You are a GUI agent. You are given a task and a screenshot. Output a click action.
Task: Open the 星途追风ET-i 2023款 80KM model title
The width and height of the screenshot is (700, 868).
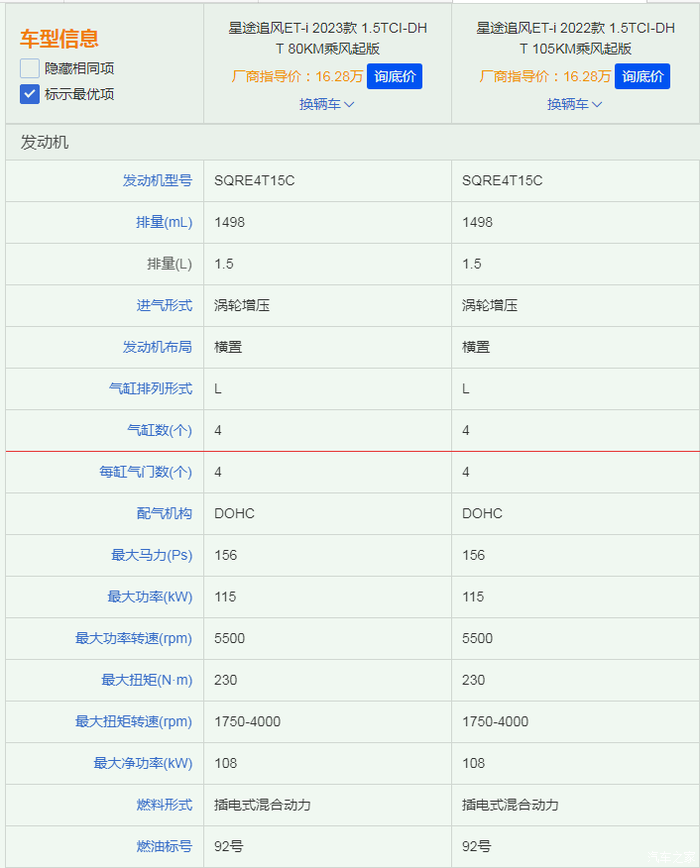(328, 38)
